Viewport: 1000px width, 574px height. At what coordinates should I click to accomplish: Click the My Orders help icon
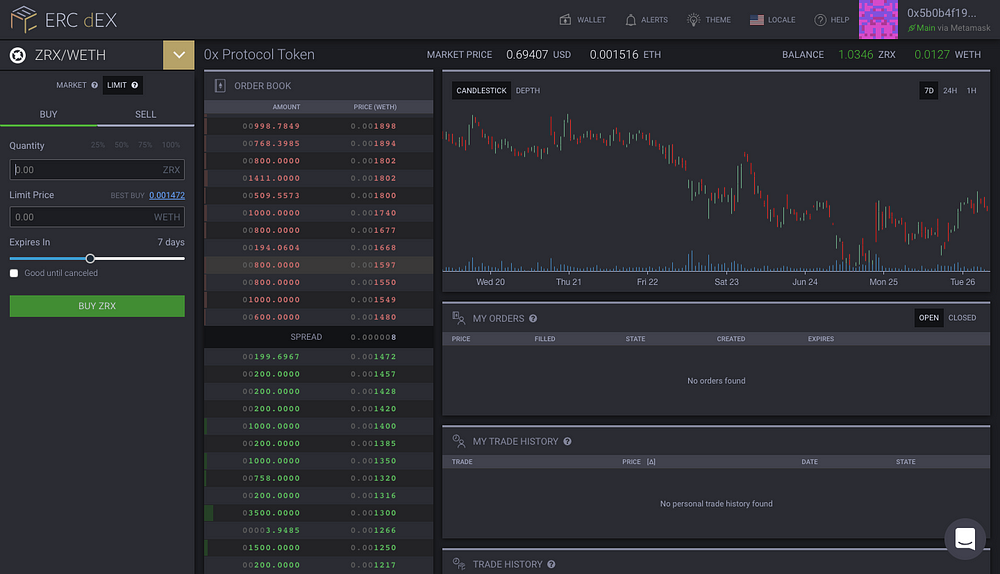[533, 318]
